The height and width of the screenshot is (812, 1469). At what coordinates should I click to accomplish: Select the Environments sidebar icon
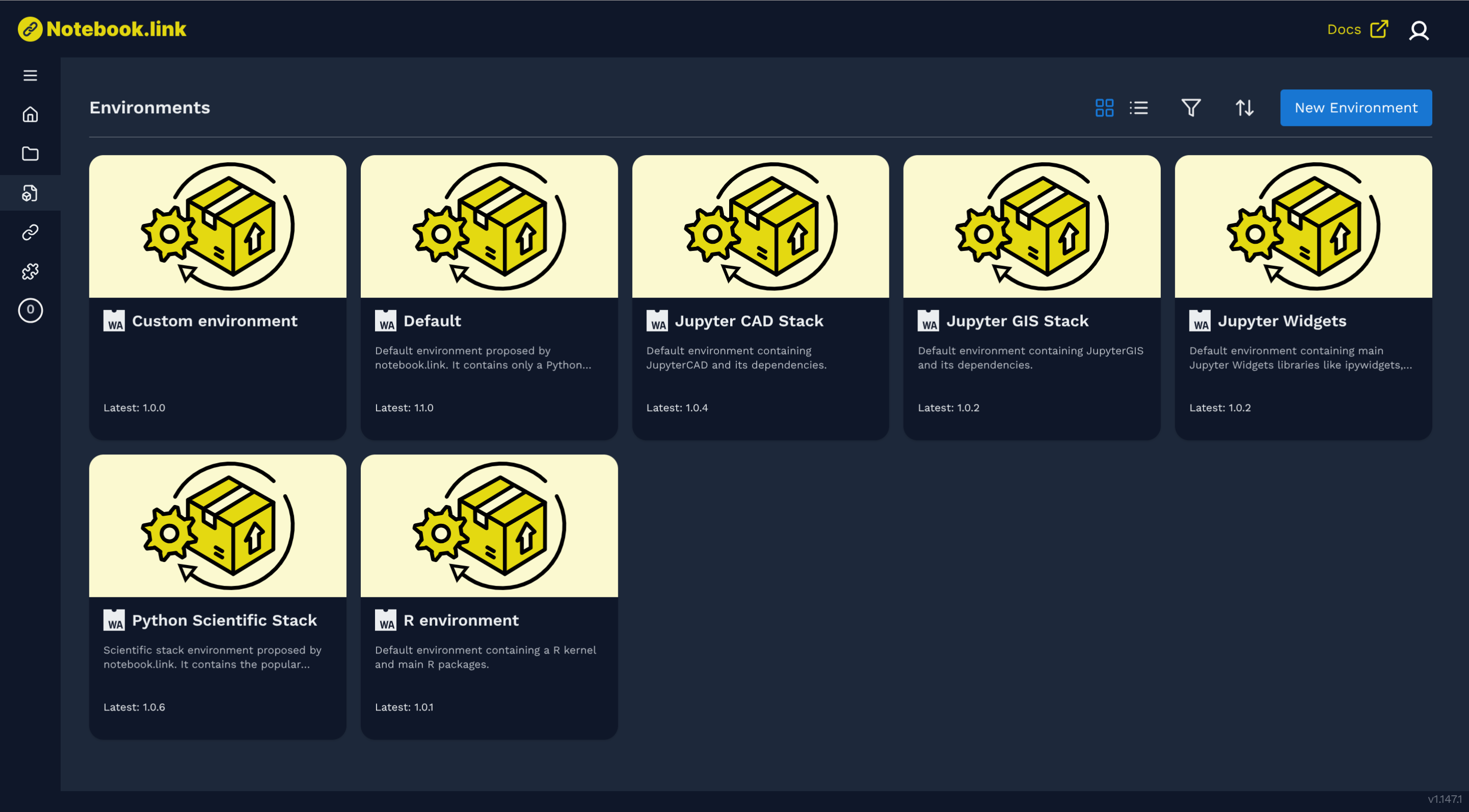(x=30, y=193)
